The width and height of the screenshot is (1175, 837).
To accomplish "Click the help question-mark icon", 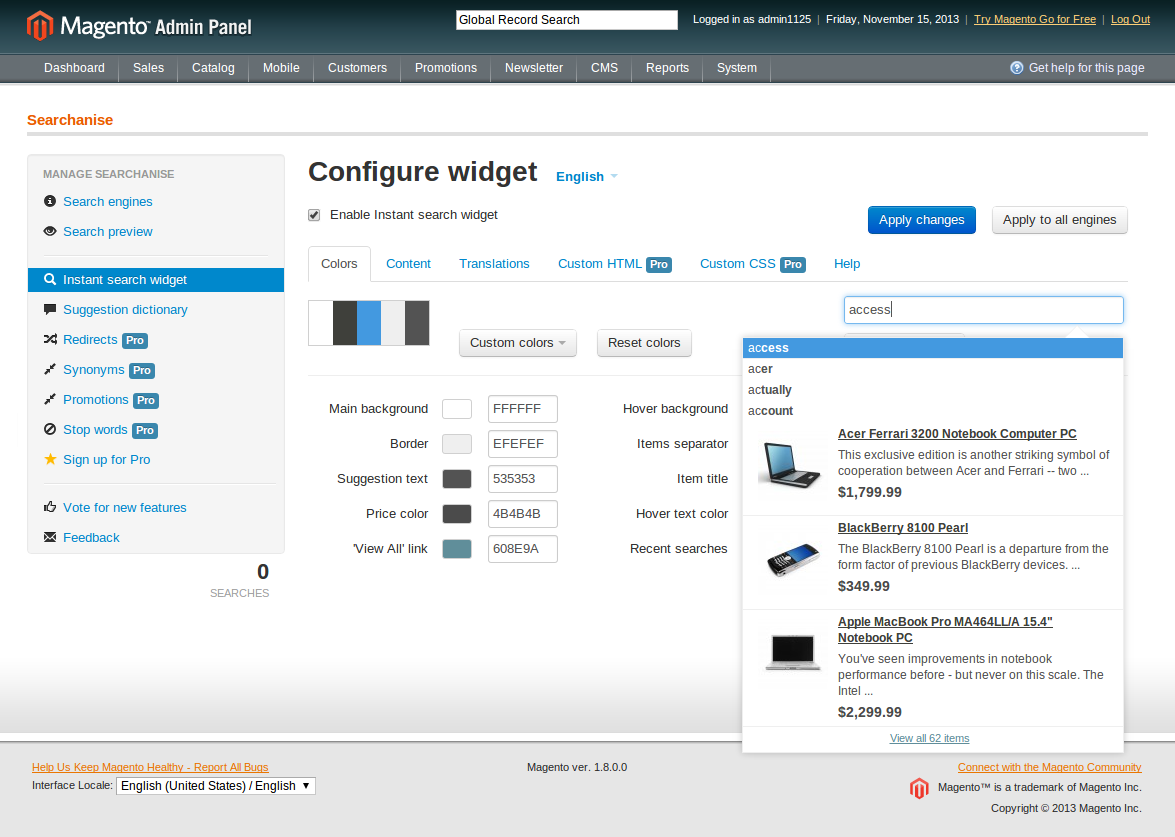I will pyautogui.click(x=1016, y=67).
